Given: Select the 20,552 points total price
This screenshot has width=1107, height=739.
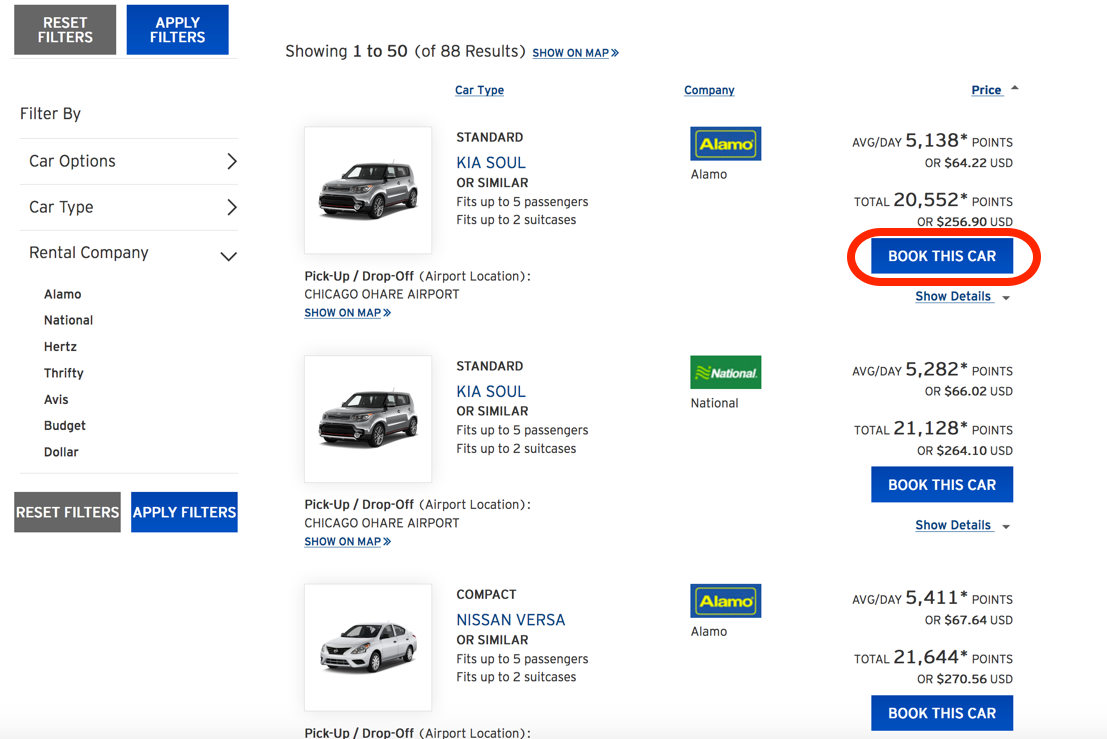Looking at the screenshot, I should (933, 200).
